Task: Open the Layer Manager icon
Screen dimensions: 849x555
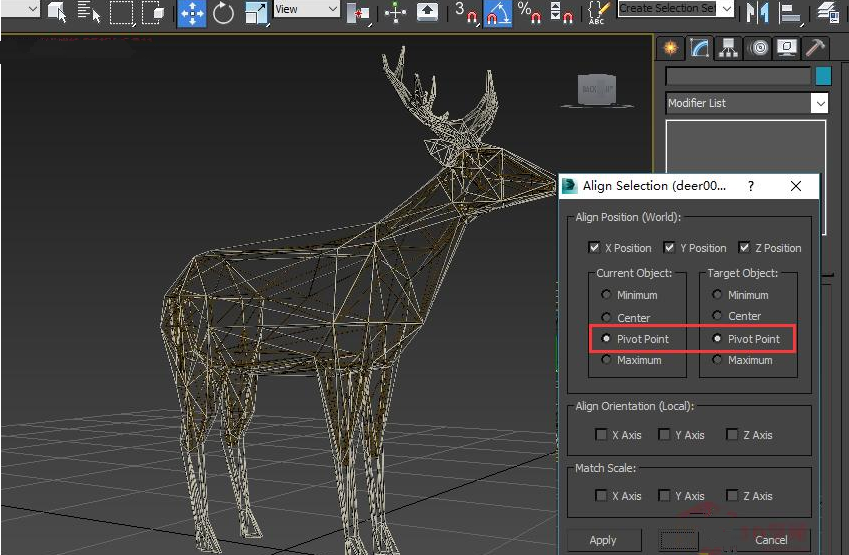Action: tap(828, 11)
